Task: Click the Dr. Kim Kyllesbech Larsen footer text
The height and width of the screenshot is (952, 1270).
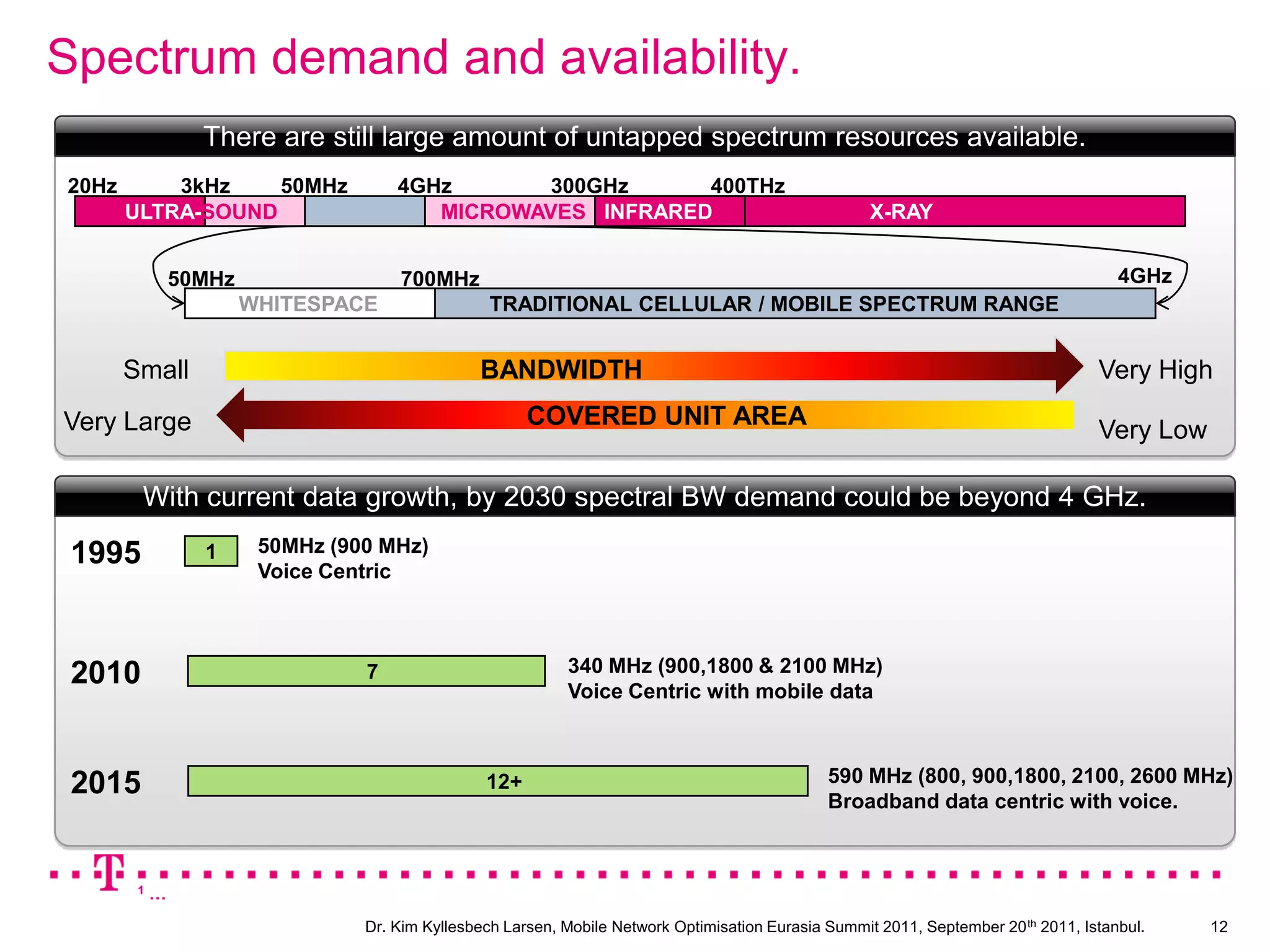Action: [754, 927]
